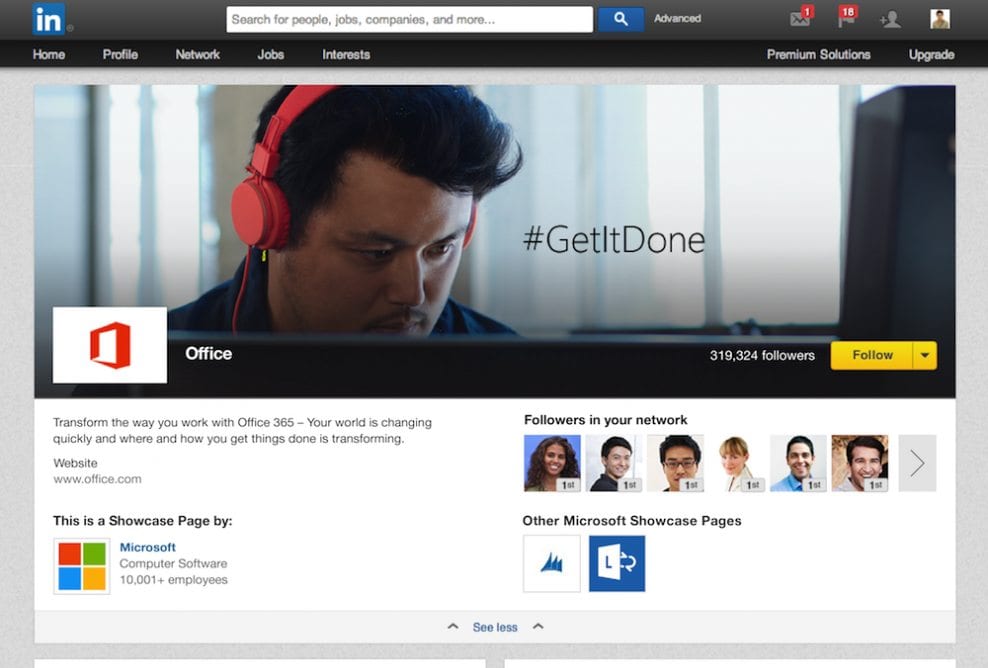Open the Premium Solutions menu
988x668 pixels.
click(819, 55)
